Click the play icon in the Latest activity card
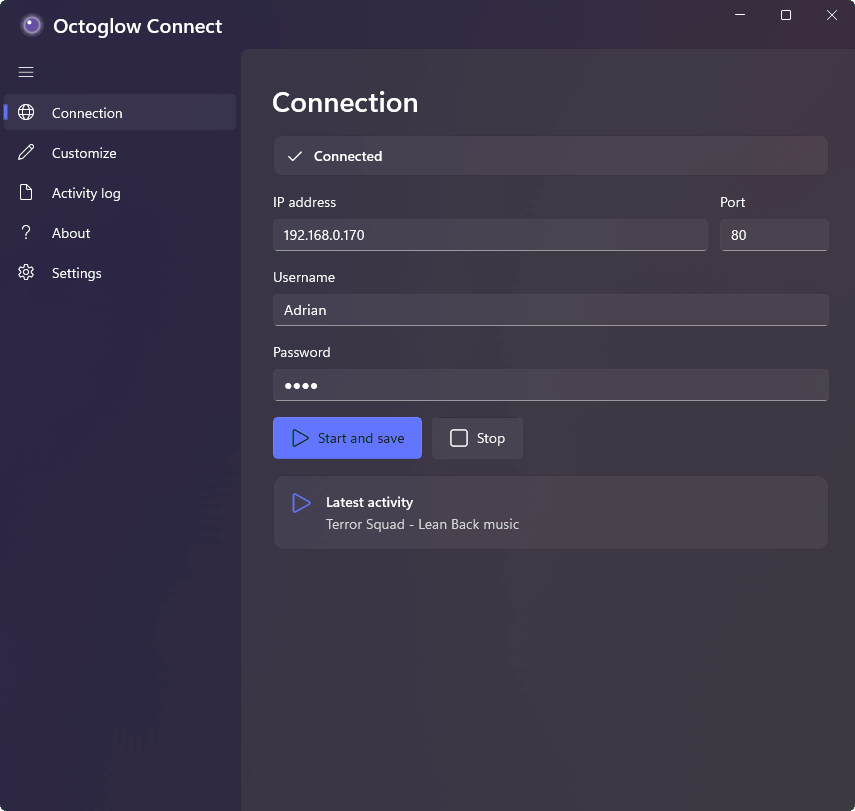 pyautogui.click(x=301, y=503)
